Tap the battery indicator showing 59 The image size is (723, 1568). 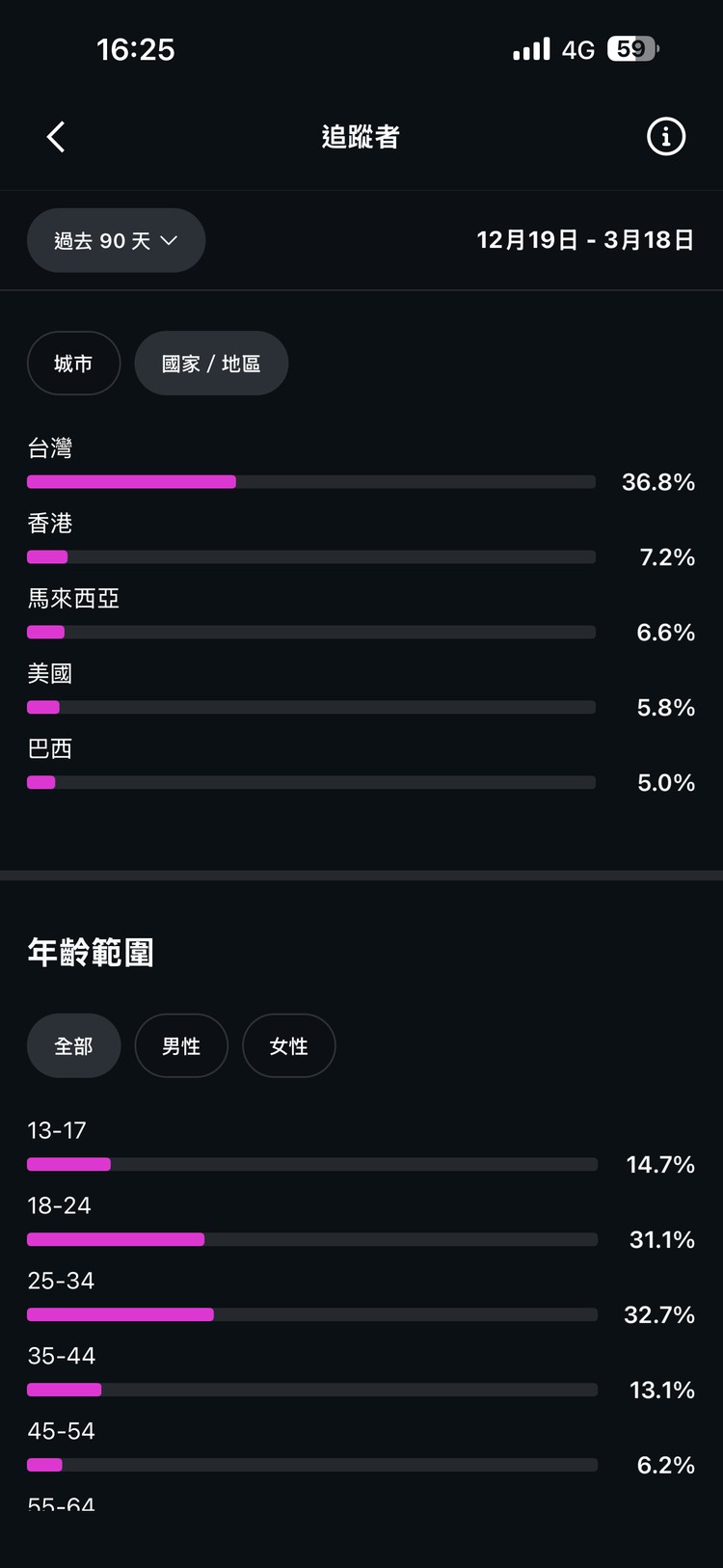click(631, 48)
